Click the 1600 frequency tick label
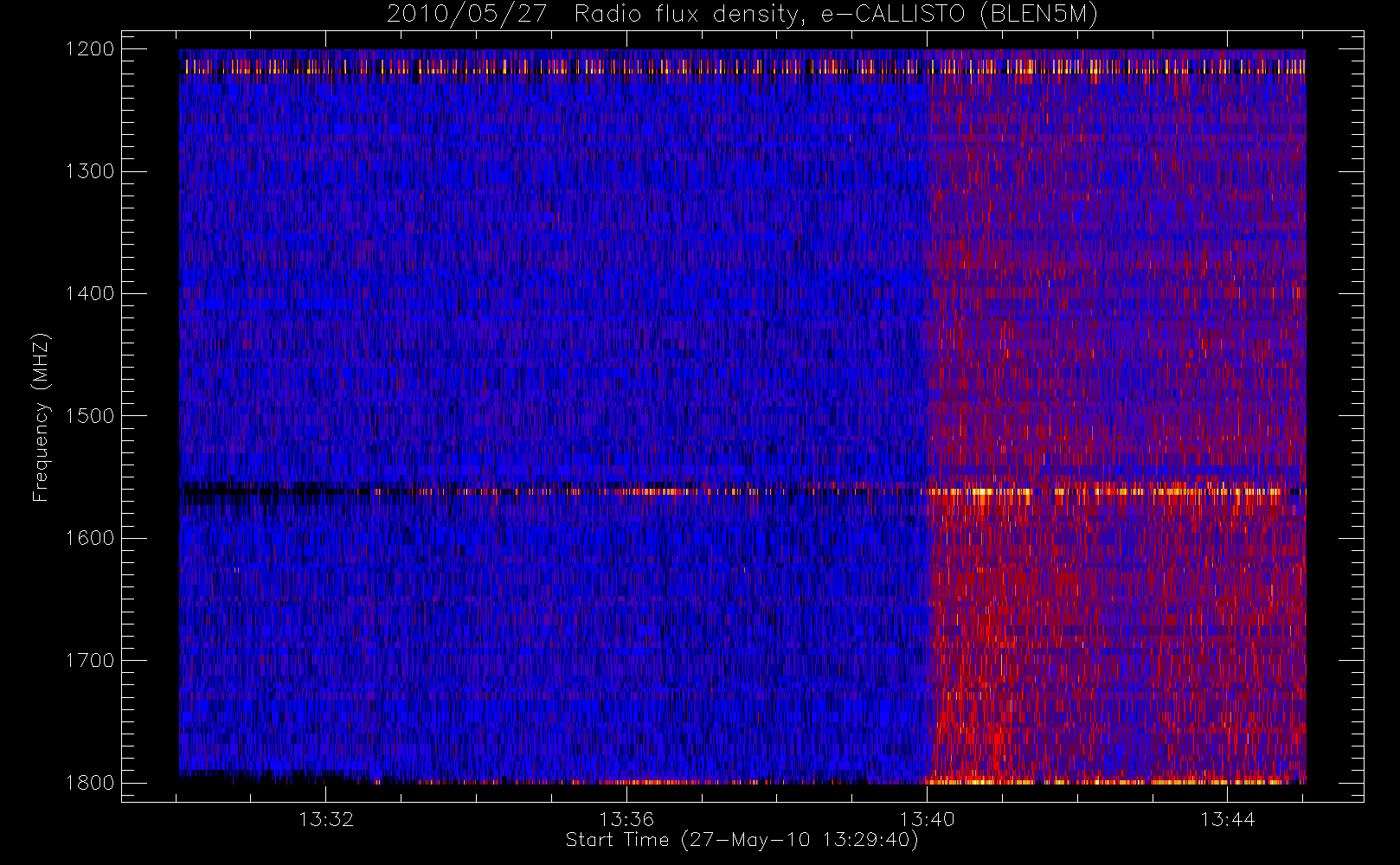 coord(90,538)
